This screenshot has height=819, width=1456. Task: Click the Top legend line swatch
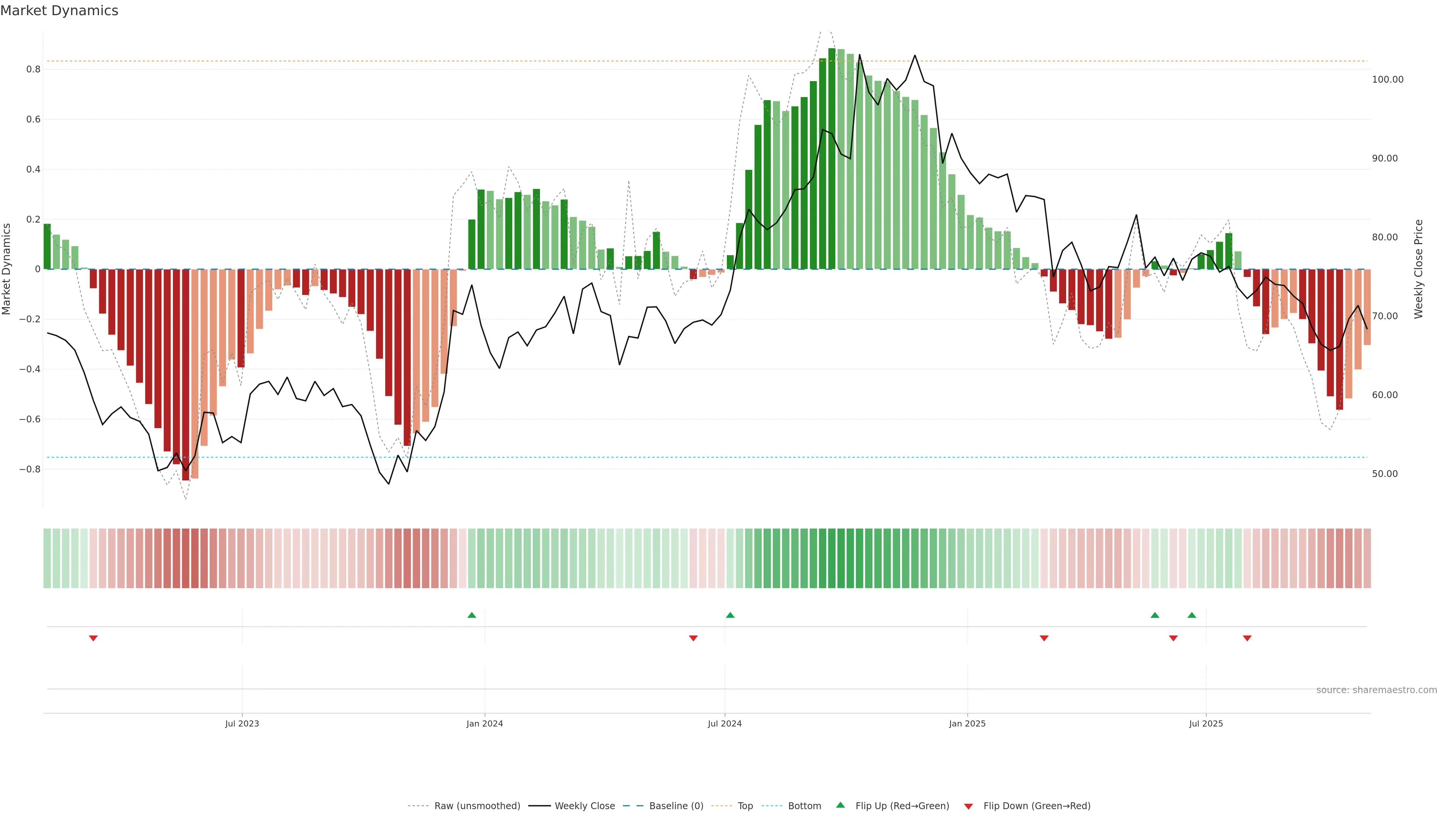pyautogui.click(x=721, y=806)
